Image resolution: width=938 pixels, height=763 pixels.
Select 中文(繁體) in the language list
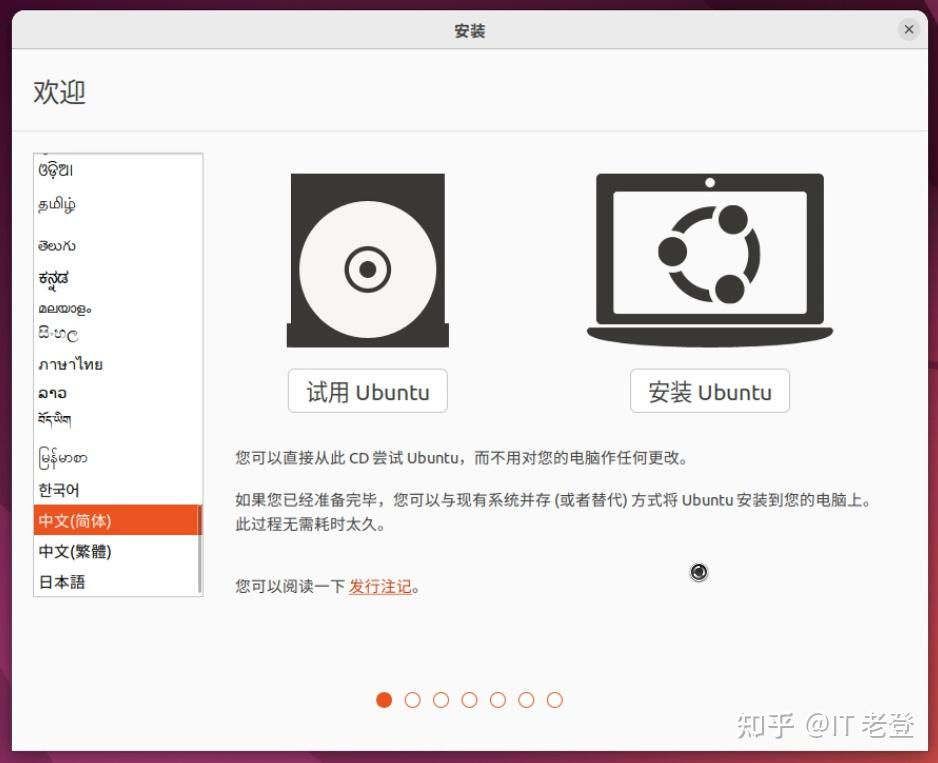pyautogui.click(x=73, y=550)
